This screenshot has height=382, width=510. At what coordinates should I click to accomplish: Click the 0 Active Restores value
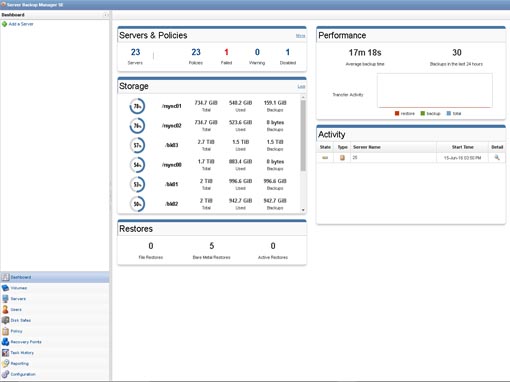tap(273, 246)
